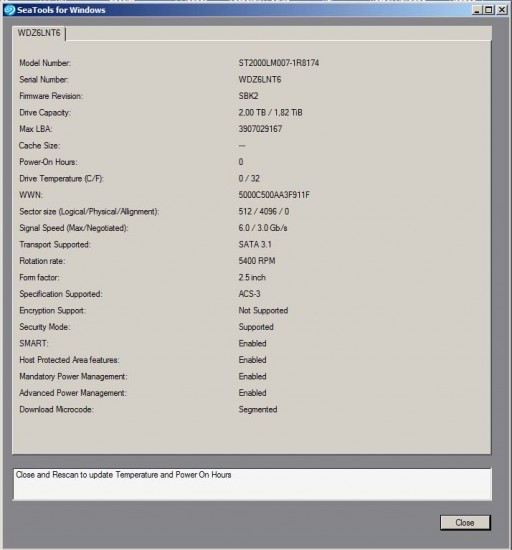The height and width of the screenshot is (550, 512).
Task: Click model value ST2000LM007-1R8174
Action: click(279, 63)
